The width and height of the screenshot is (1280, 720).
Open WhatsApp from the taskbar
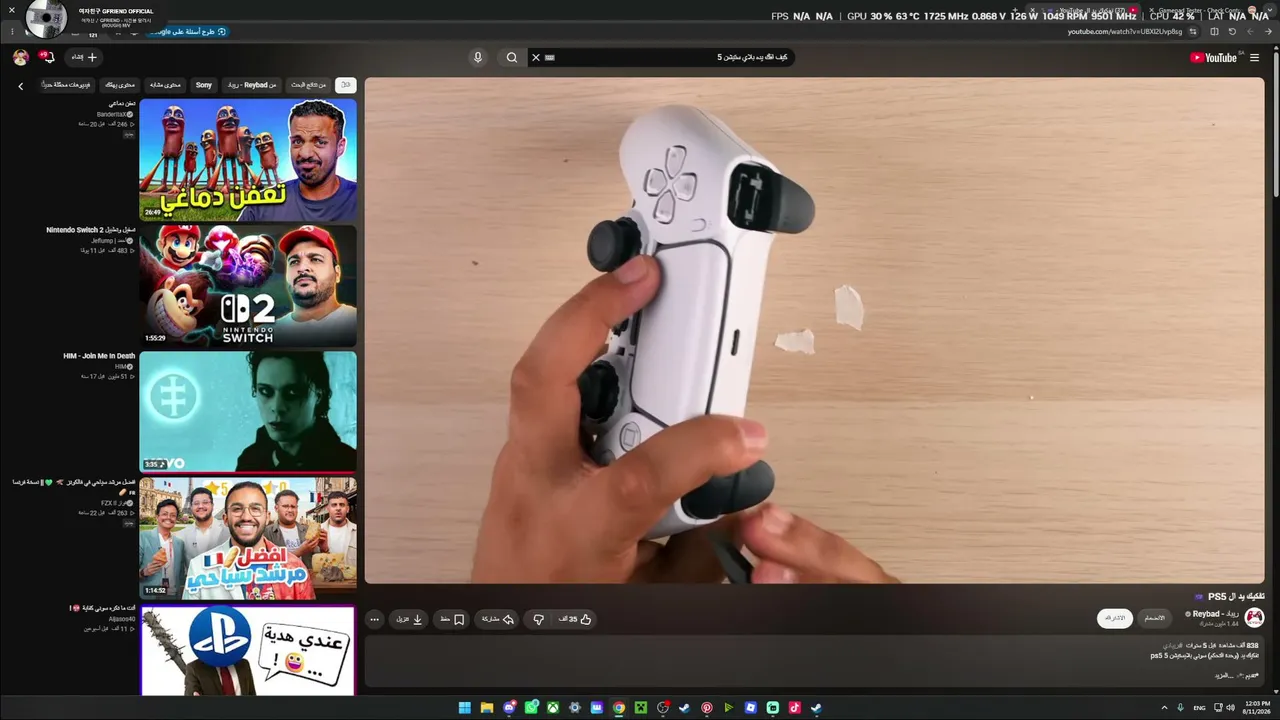[531, 708]
